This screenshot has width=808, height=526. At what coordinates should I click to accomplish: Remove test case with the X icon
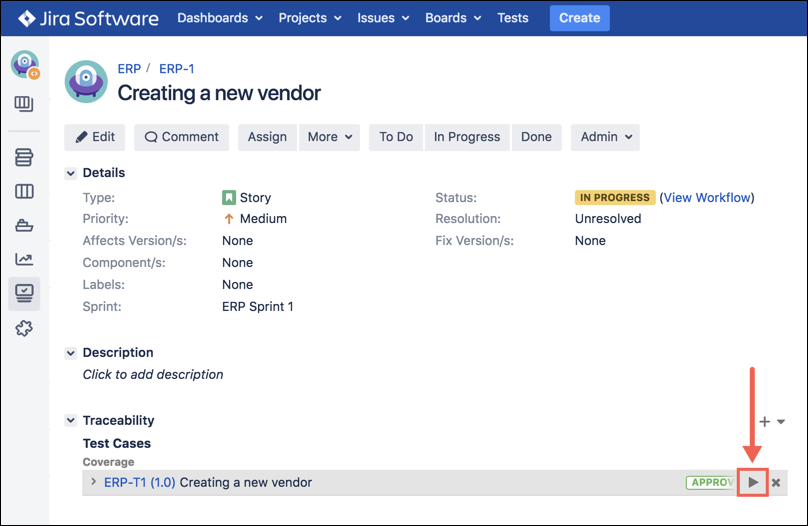pos(776,483)
